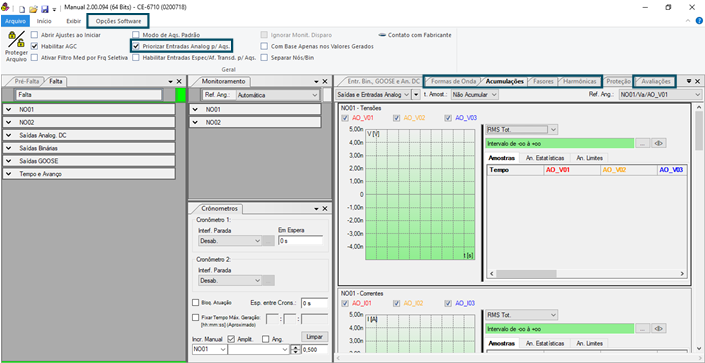Screen dimensions: 705x363
Task: Open Ref. Ang. Automática dropdown
Action: 277,95
